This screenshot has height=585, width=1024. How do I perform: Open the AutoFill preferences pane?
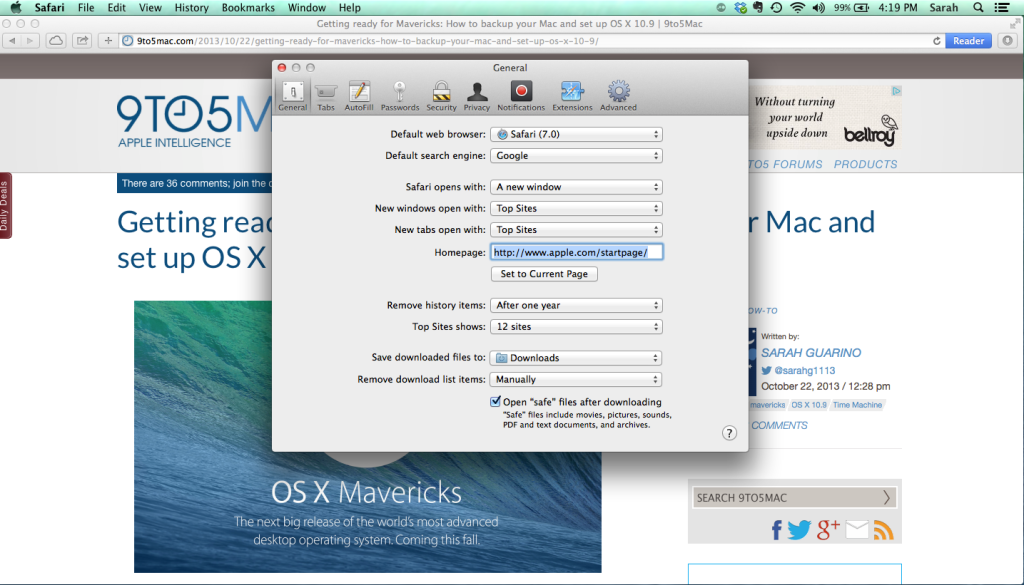click(359, 96)
